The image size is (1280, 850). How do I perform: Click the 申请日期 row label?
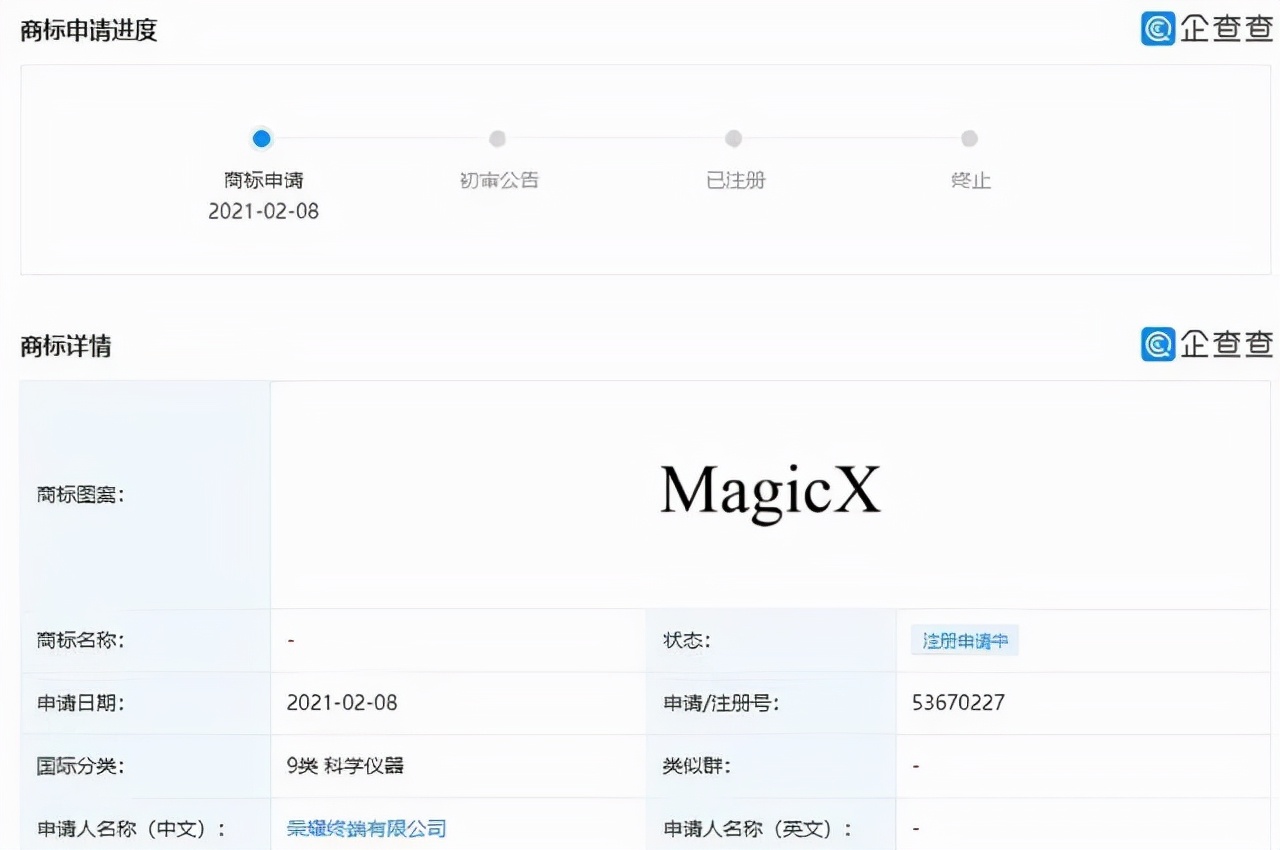click(x=80, y=703)
